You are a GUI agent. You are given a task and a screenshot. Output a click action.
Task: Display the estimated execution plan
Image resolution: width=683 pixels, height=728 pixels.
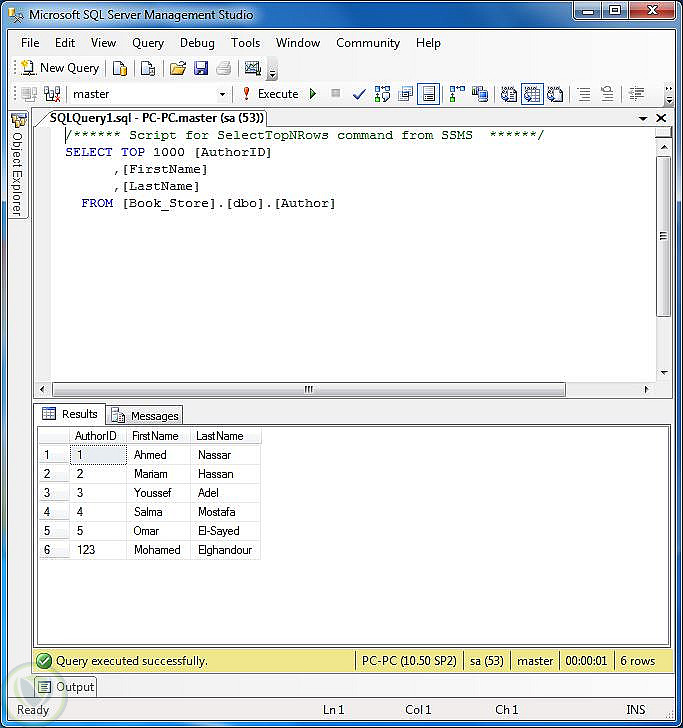pos(383,94)
